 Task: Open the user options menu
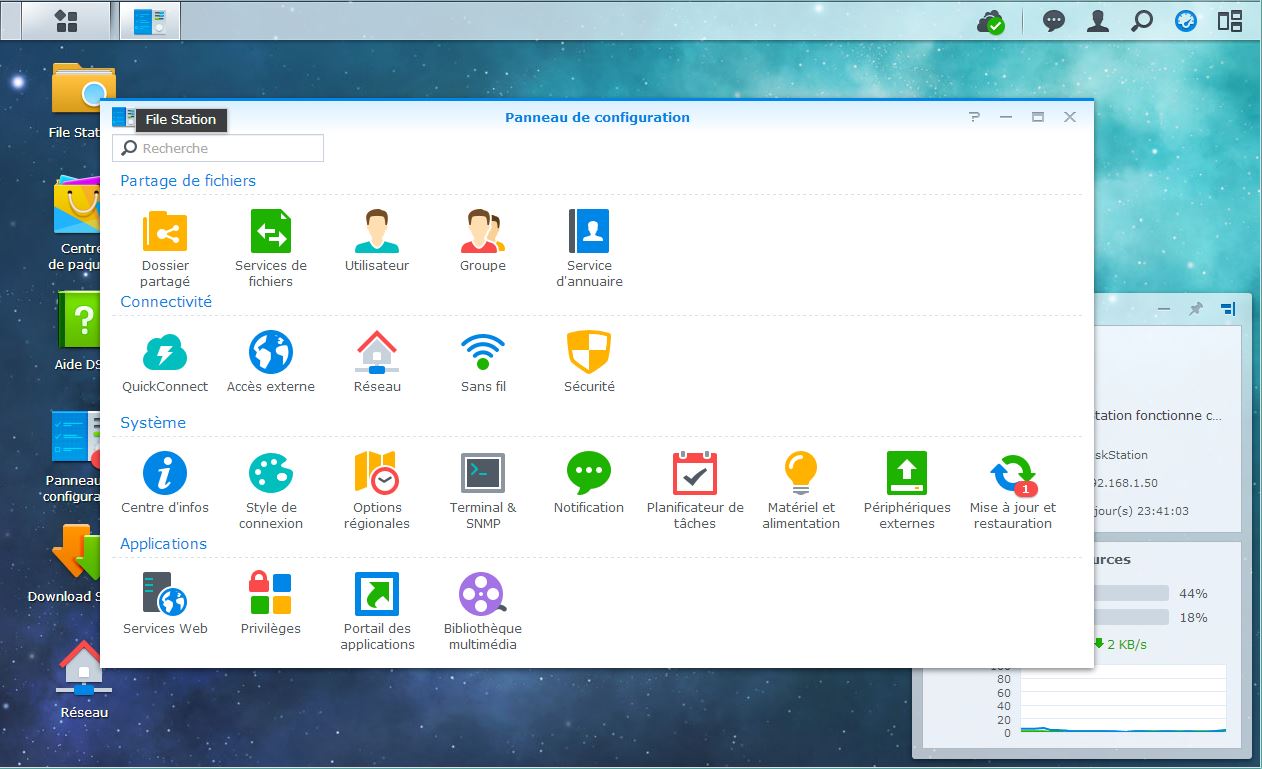(x=1098, y=21)
